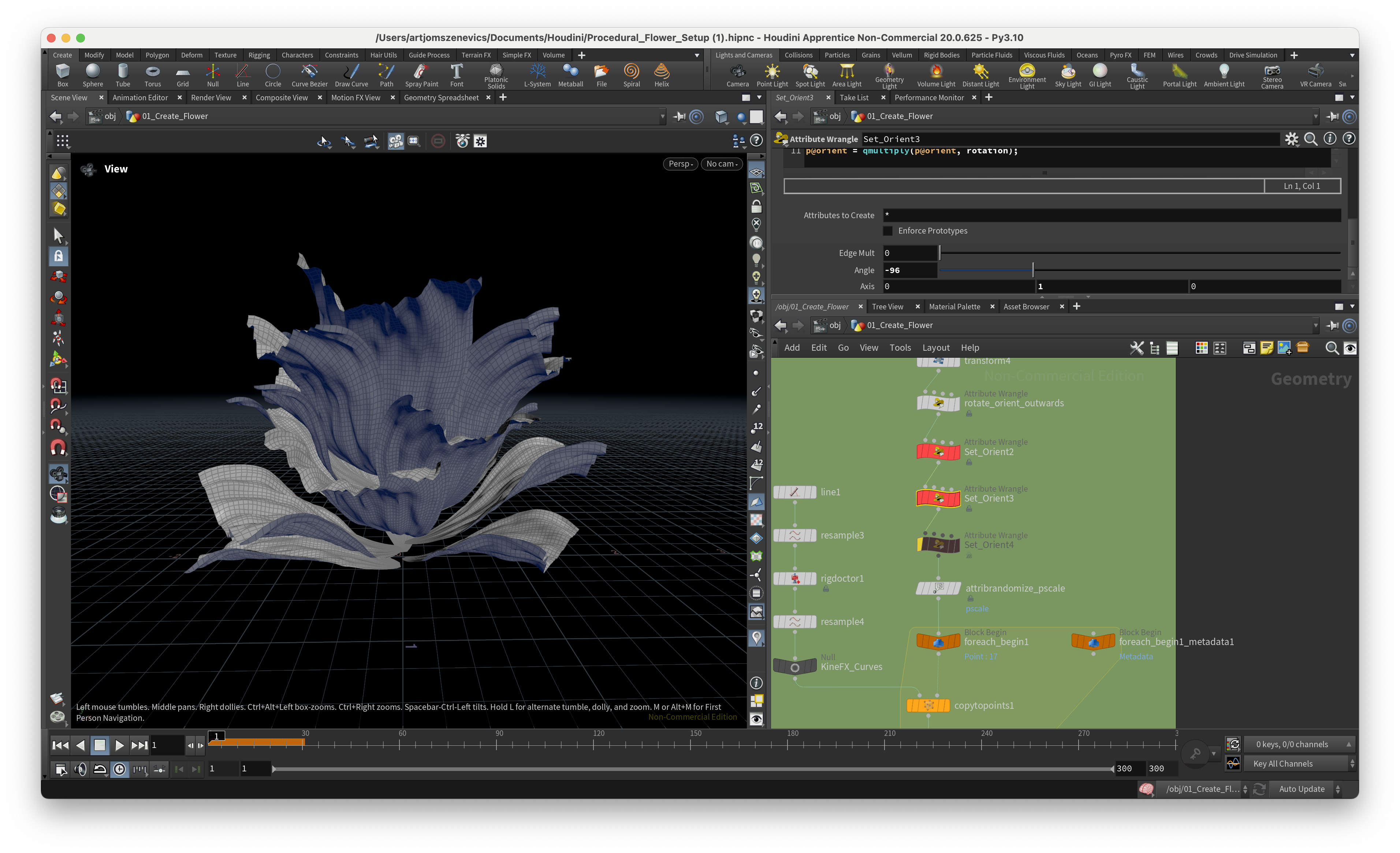This screenshot has width=1400, height=853.
Task: Switch to the Geometry Spreadsheet tab
Action: click(x=441, y=98)
